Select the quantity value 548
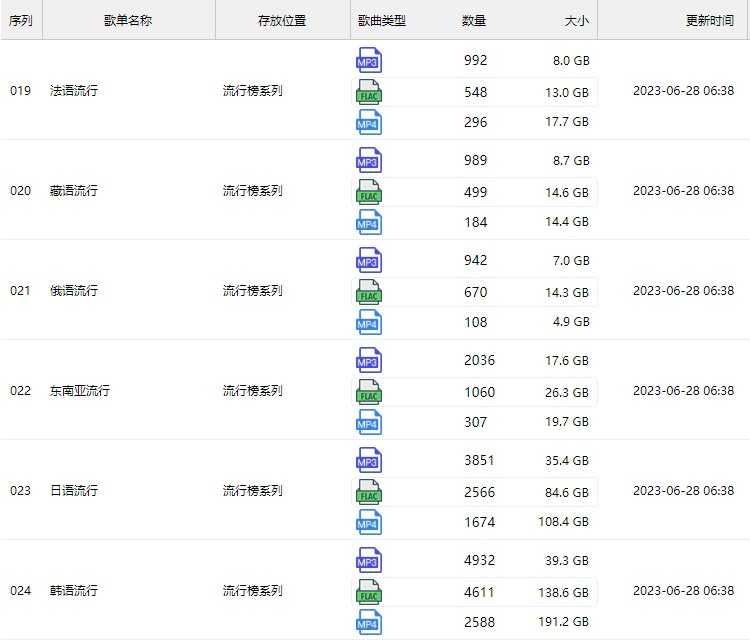The image size is (750, 640). pos(475,92)
